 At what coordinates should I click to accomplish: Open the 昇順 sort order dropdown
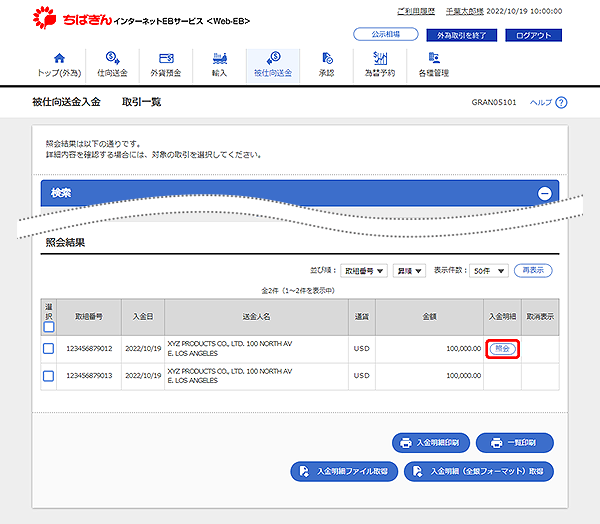[x=409, y=271]
